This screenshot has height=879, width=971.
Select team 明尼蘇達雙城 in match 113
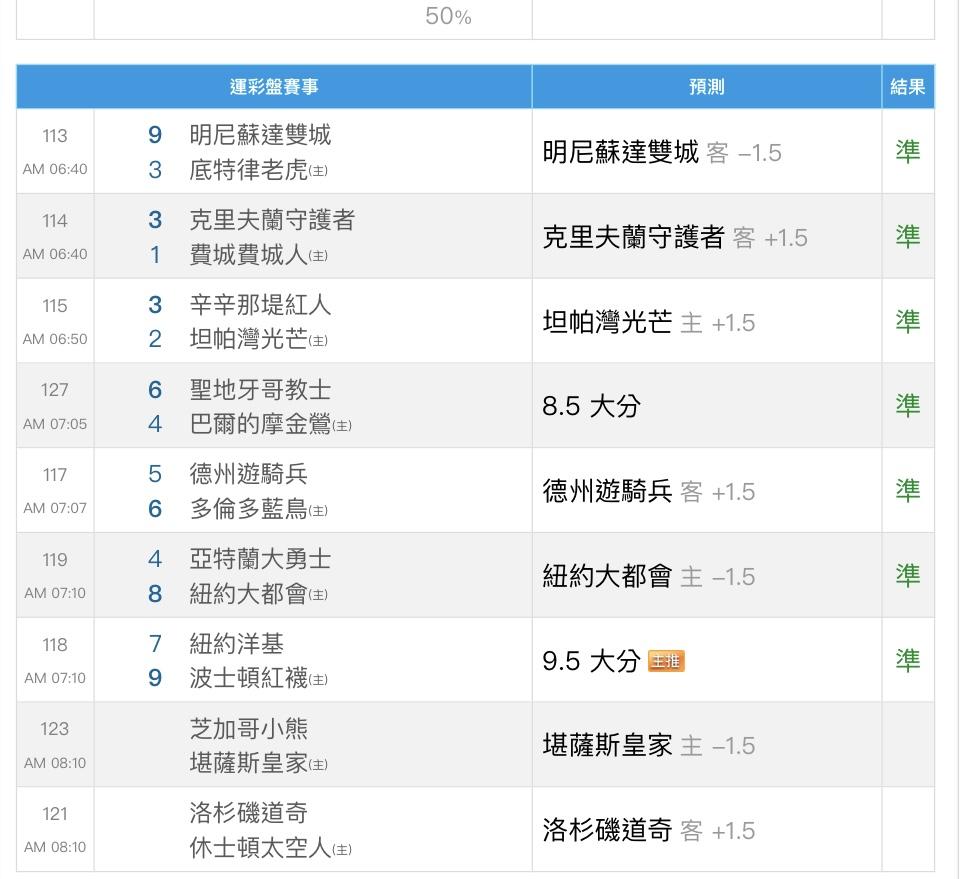260,134
